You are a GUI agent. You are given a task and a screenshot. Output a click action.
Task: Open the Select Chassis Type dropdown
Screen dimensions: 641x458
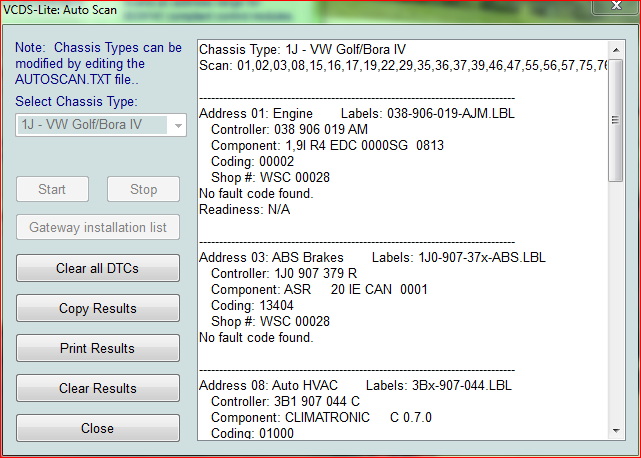click(x=101, y=125)
